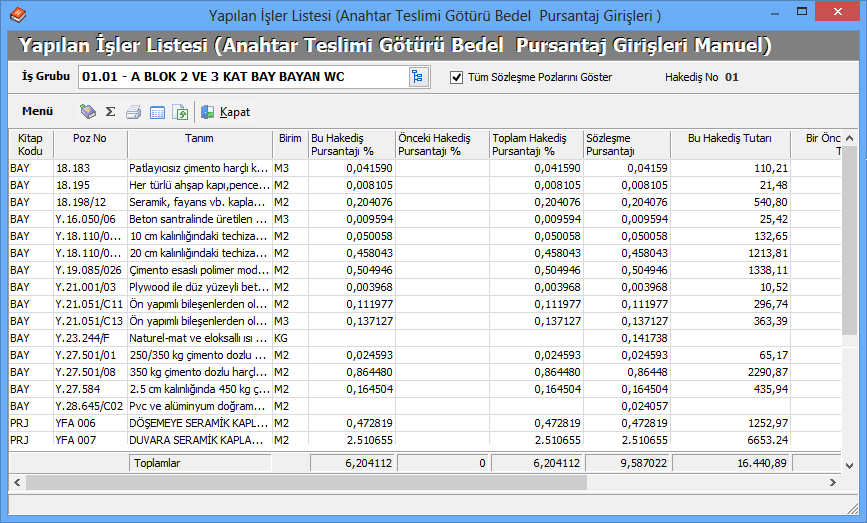
Task: Click the export sheet icon with green arrow
Action: [x=179, y=112]
